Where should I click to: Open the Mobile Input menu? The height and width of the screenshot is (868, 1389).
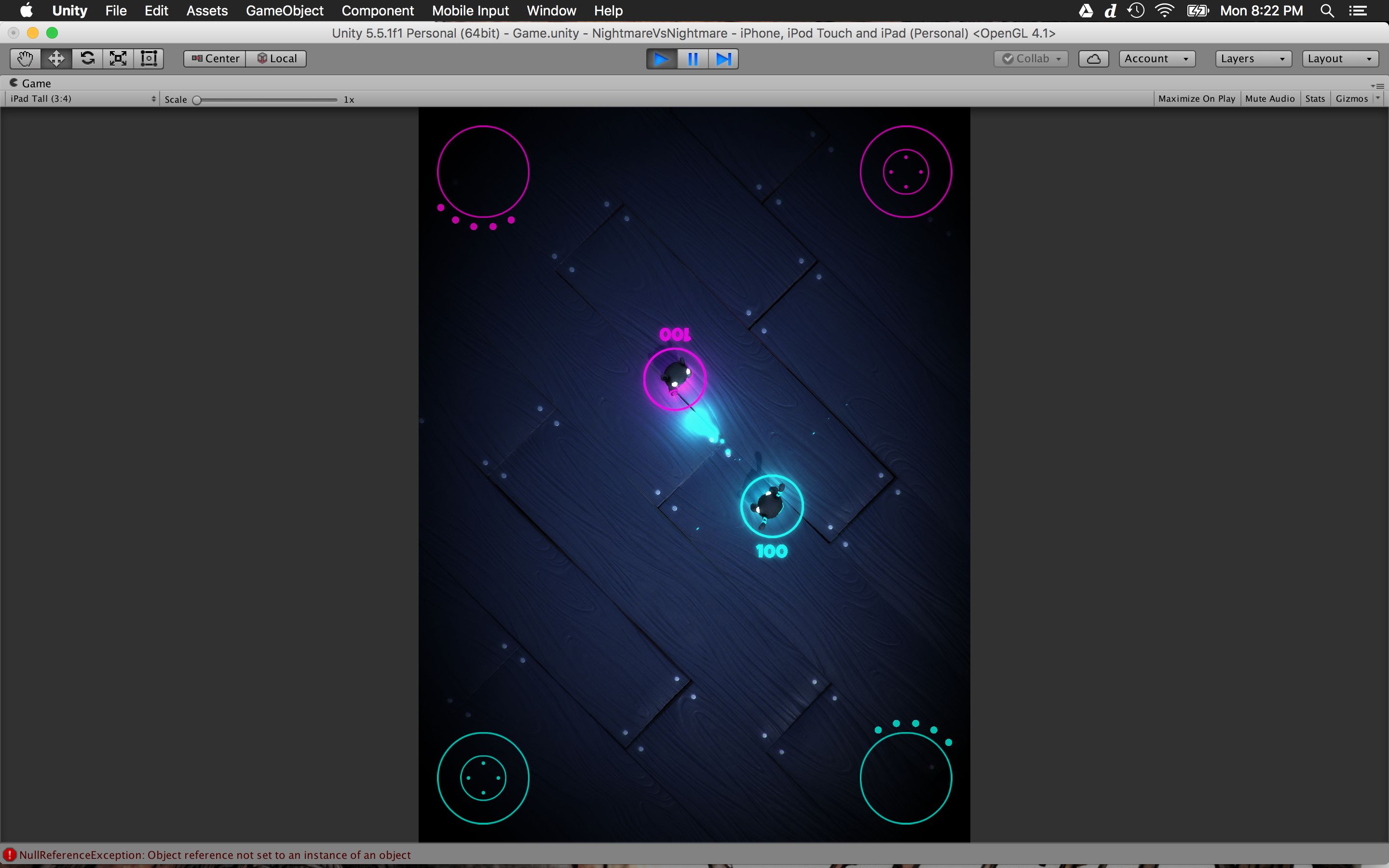470,11
